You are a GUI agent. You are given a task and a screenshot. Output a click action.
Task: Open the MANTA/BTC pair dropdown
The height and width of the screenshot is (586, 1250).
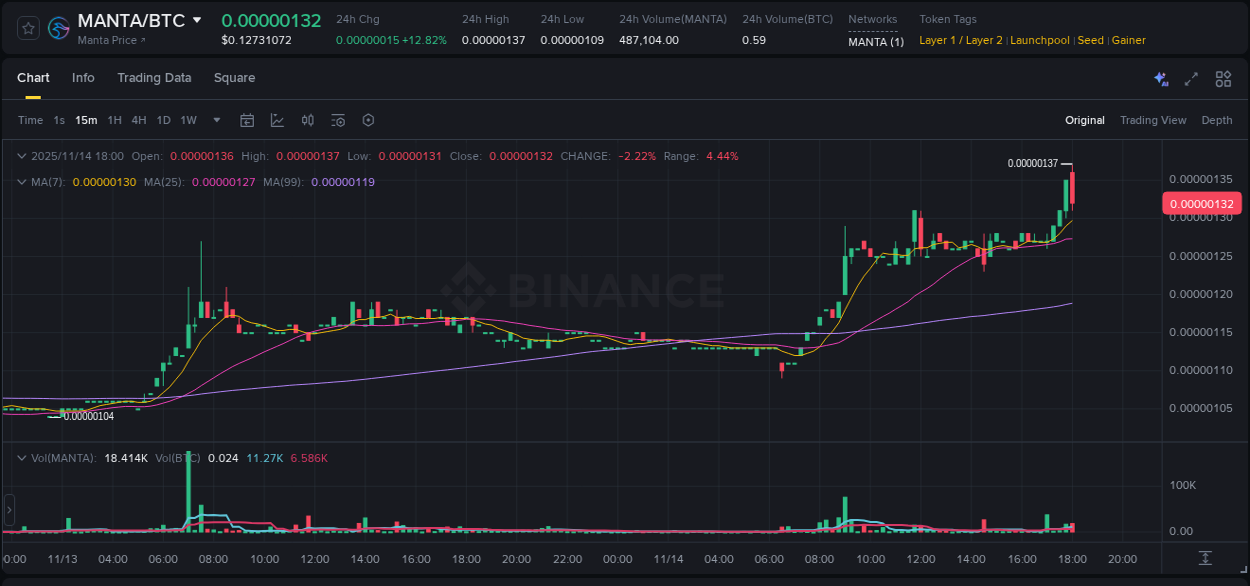pos(196,20)
